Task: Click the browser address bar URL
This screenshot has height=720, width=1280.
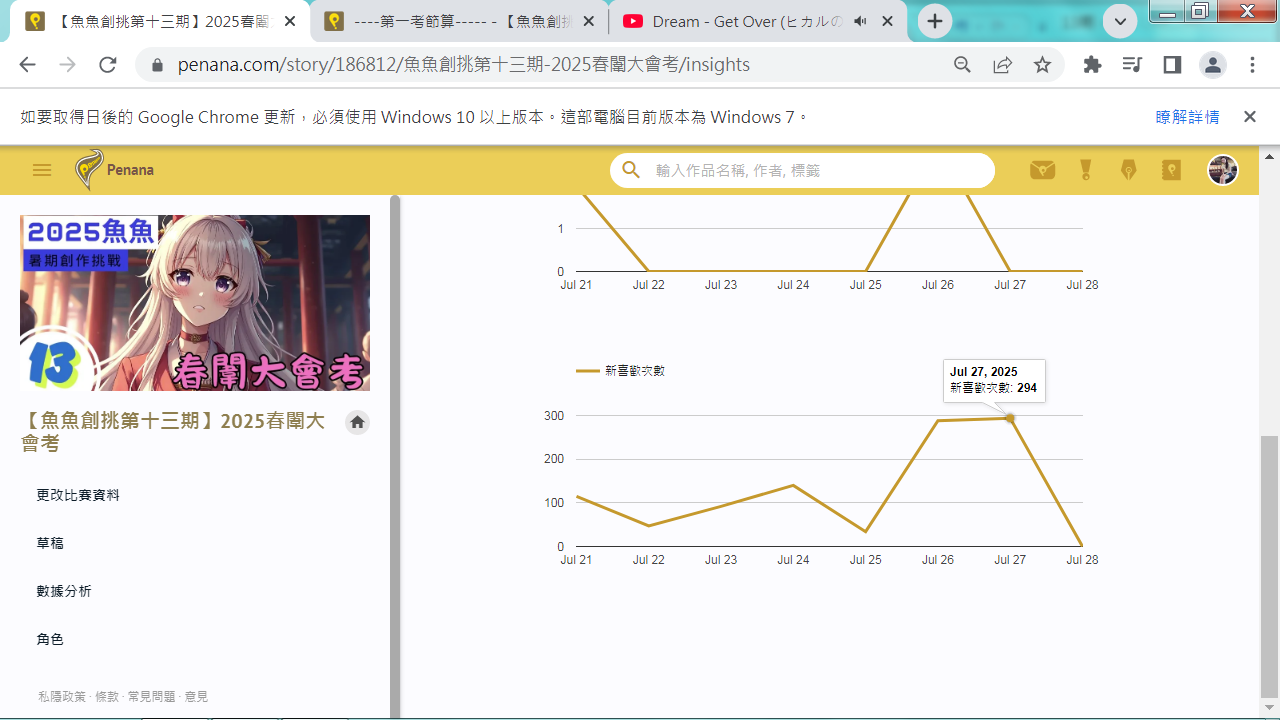Action: point(464,65)
